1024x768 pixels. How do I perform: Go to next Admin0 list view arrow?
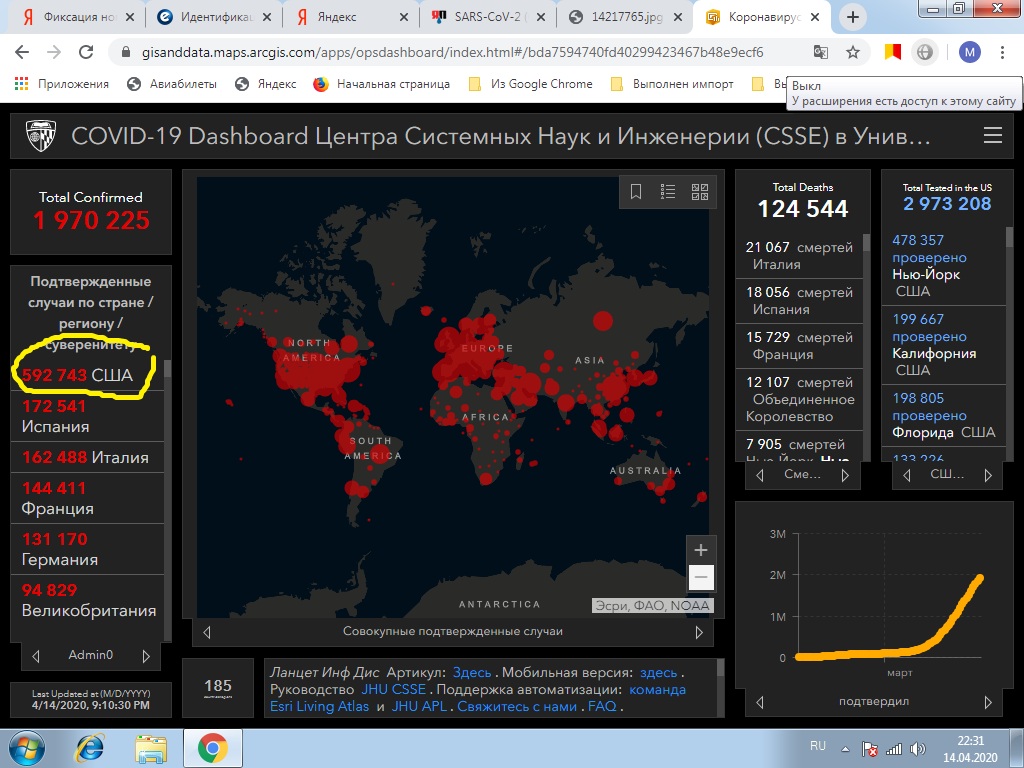tap(146, 656)
